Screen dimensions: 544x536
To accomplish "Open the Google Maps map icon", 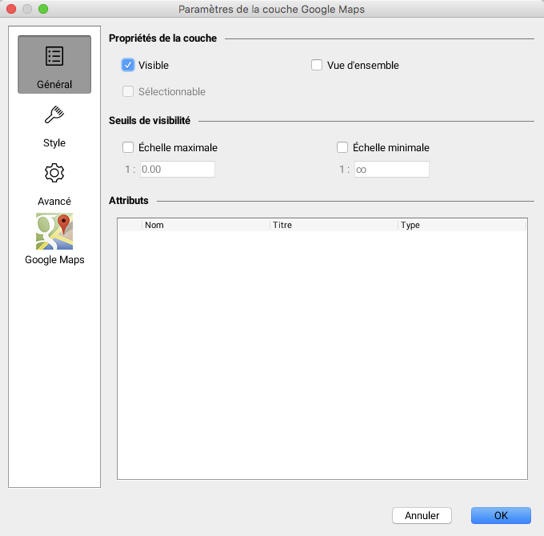I will [x=54, y=231].
